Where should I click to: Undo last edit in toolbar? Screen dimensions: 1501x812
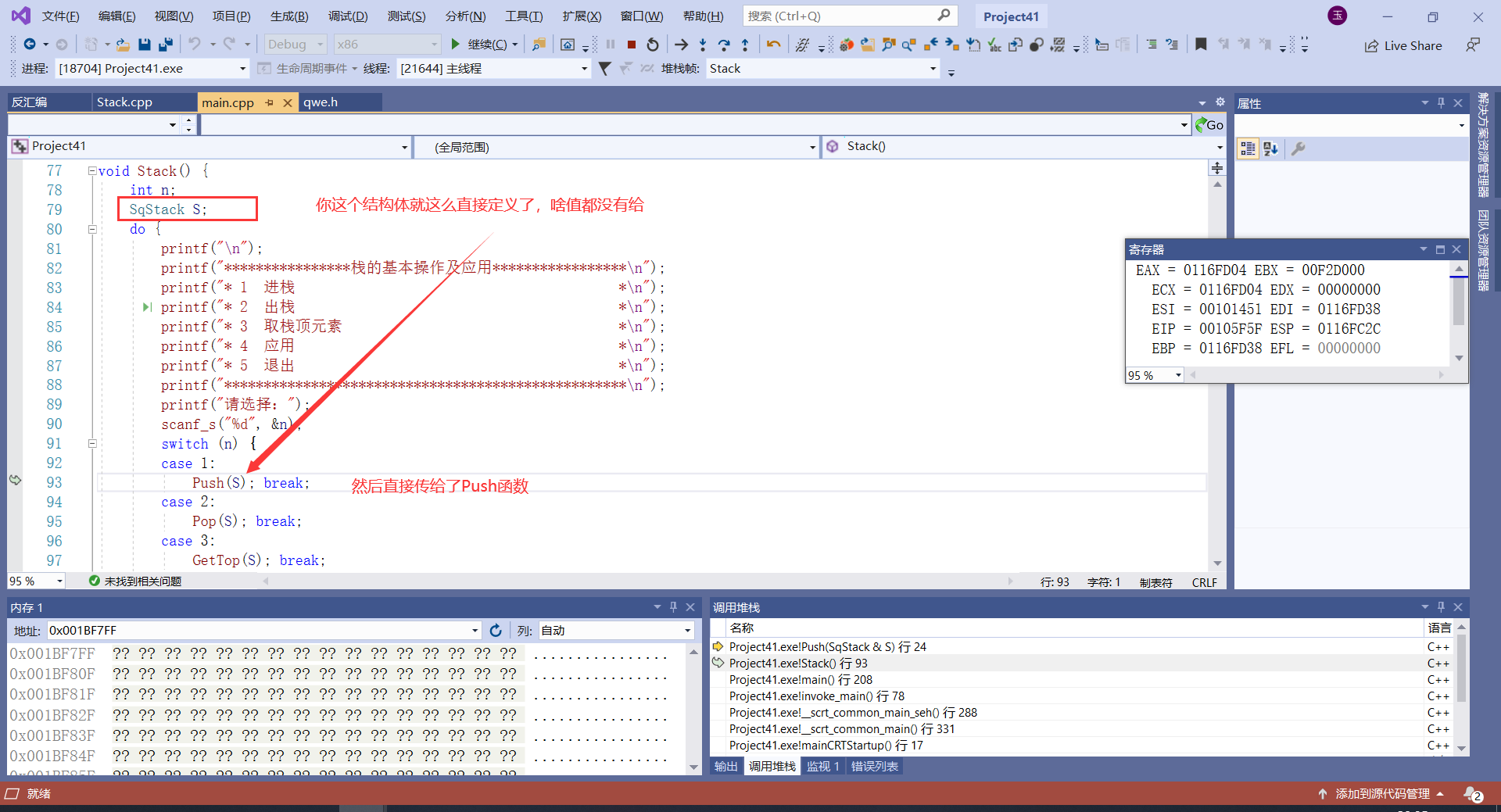tap(195, 45)
